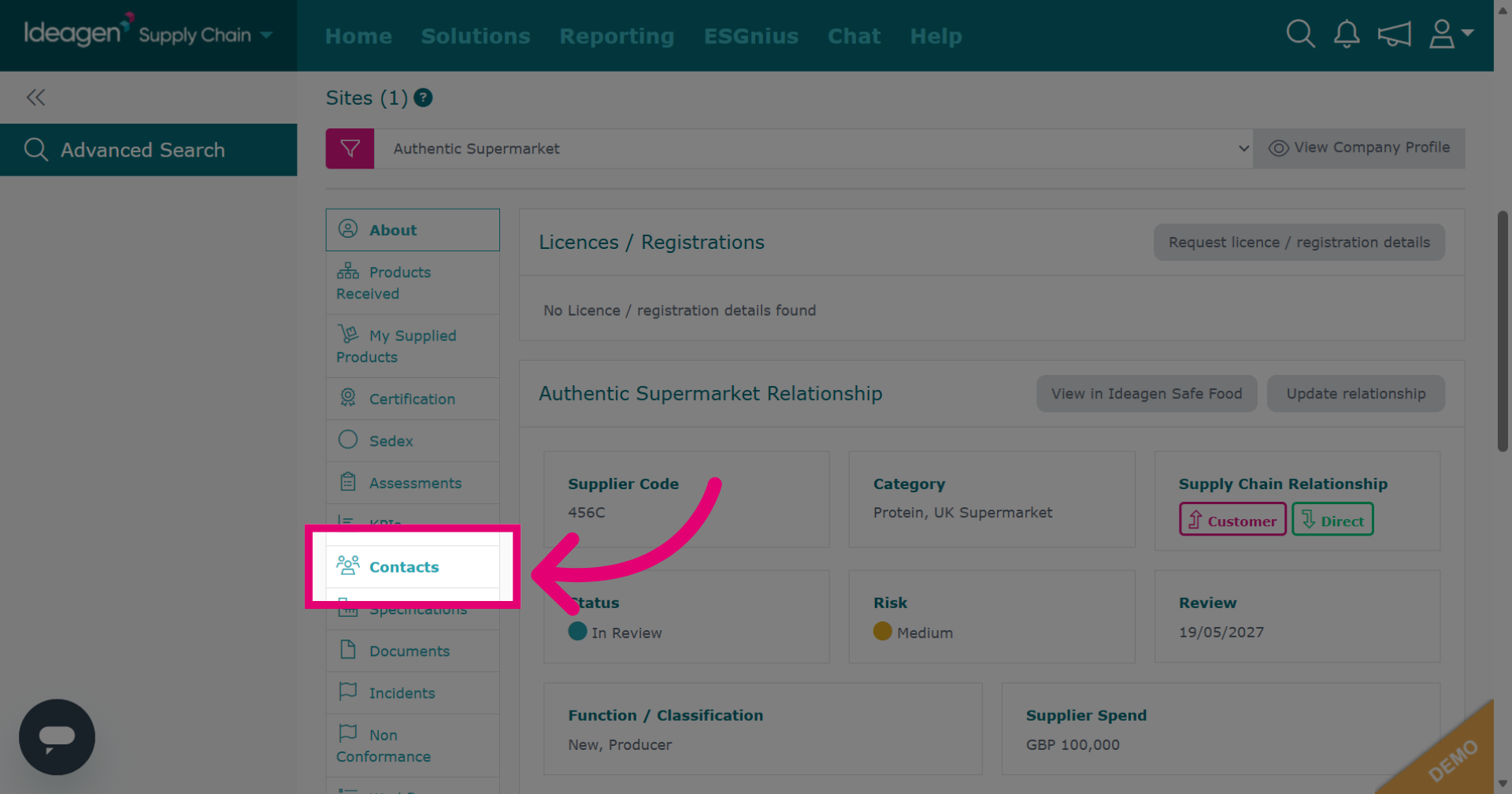Open the ESGnius menu
Image resolution: width=1512 pixels, height=794 pixels.
751,36
